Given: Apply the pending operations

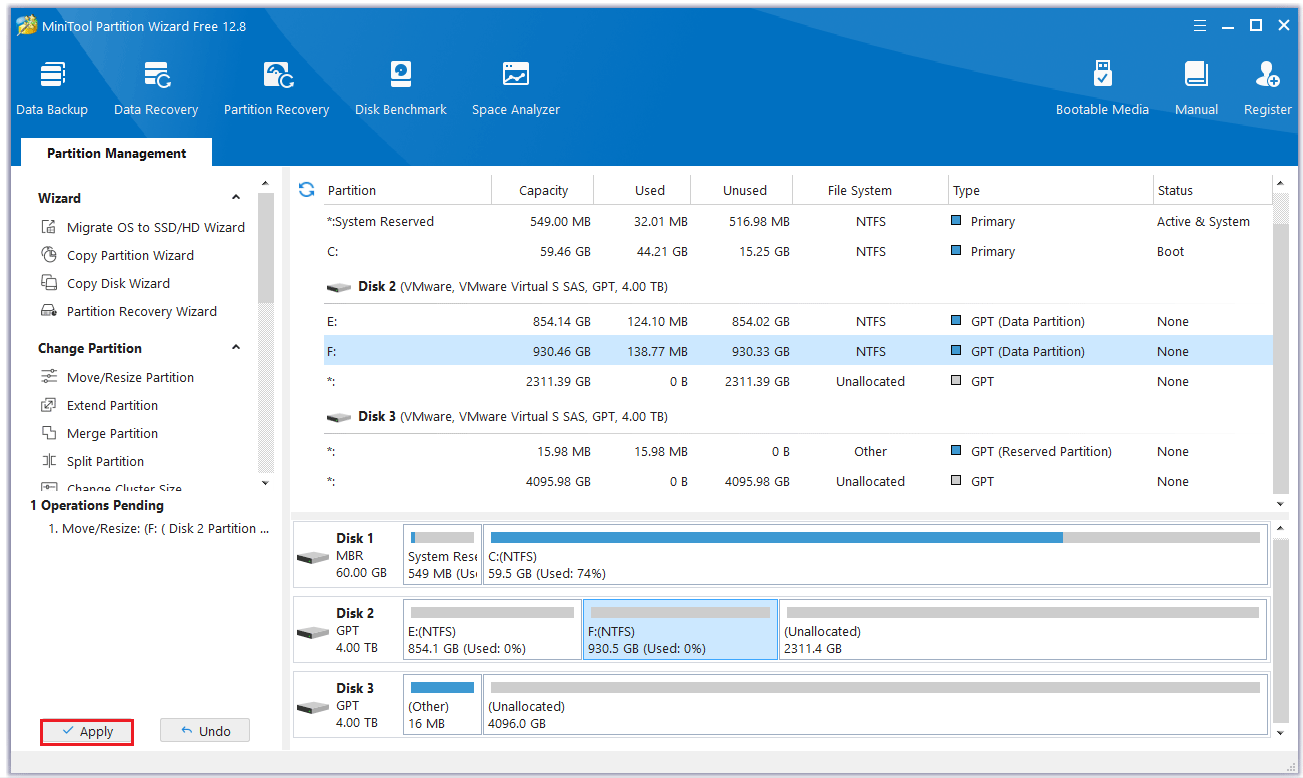Looking at the screenshot, I should 87,731.
